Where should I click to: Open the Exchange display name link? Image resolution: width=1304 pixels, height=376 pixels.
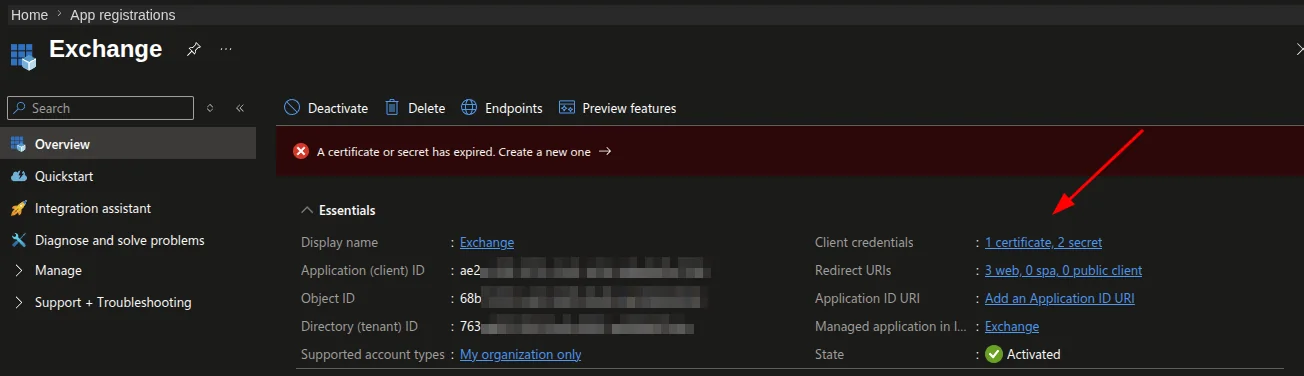click(x=487, y=242)
